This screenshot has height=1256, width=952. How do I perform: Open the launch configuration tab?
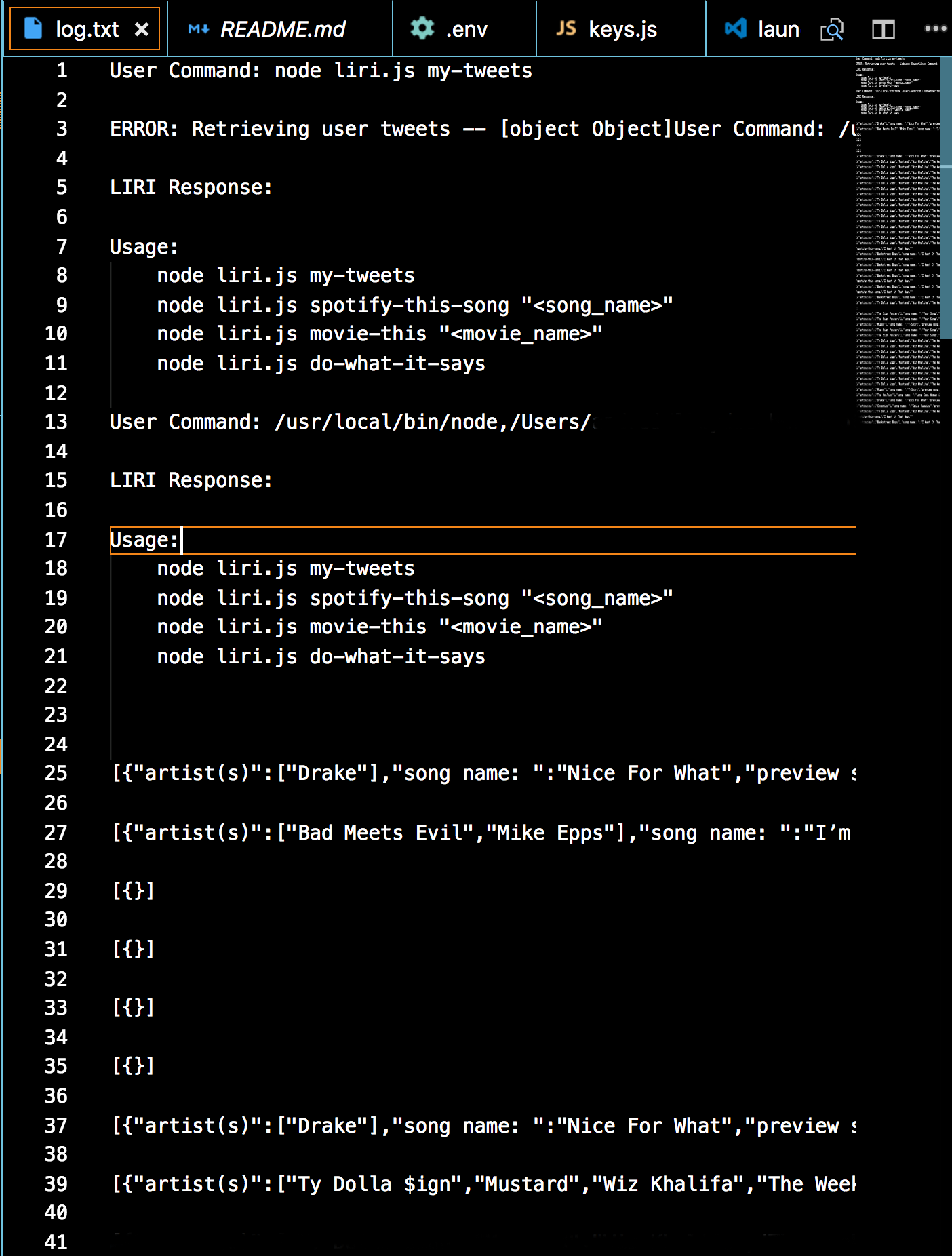[778, 28]
